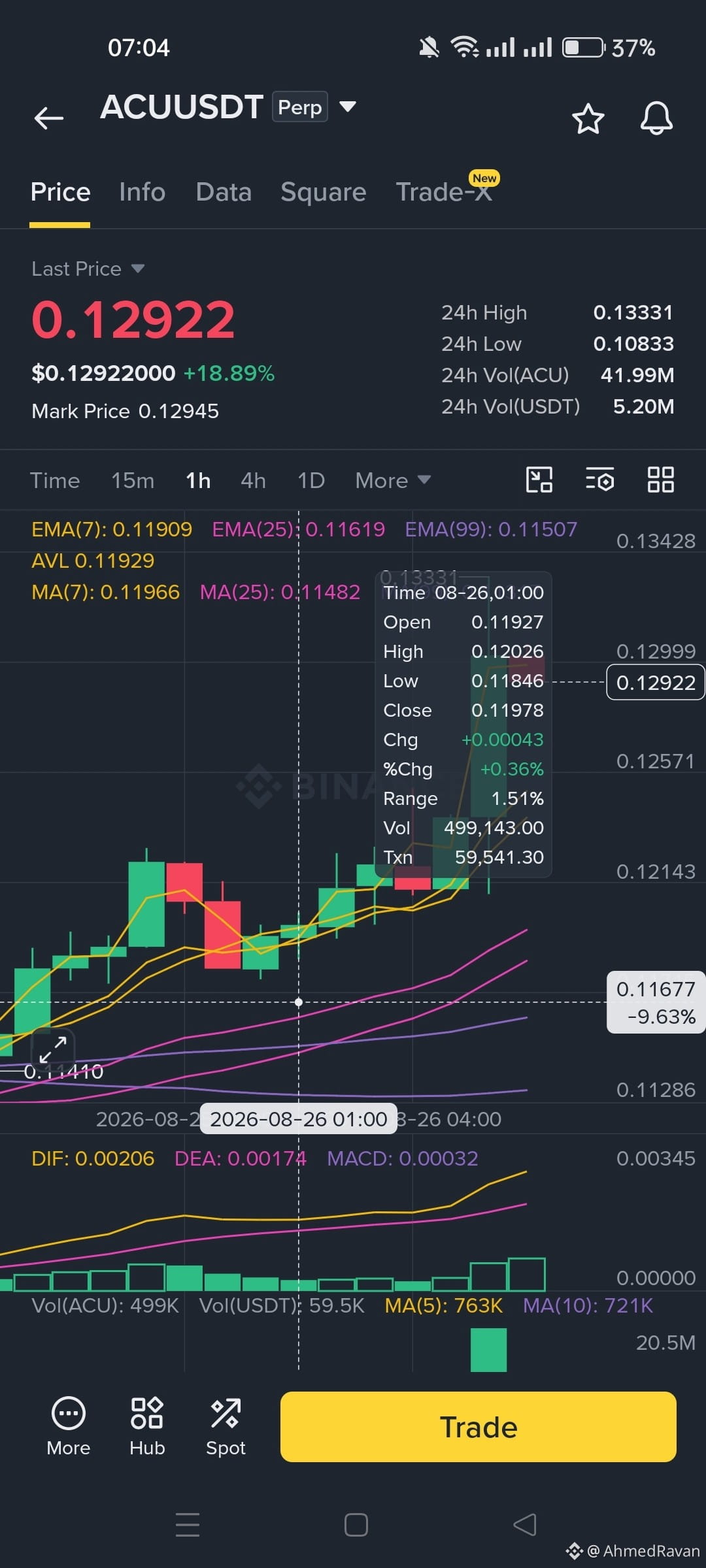Tap the MA(10): 721K volume label

tap(588, 1305)
